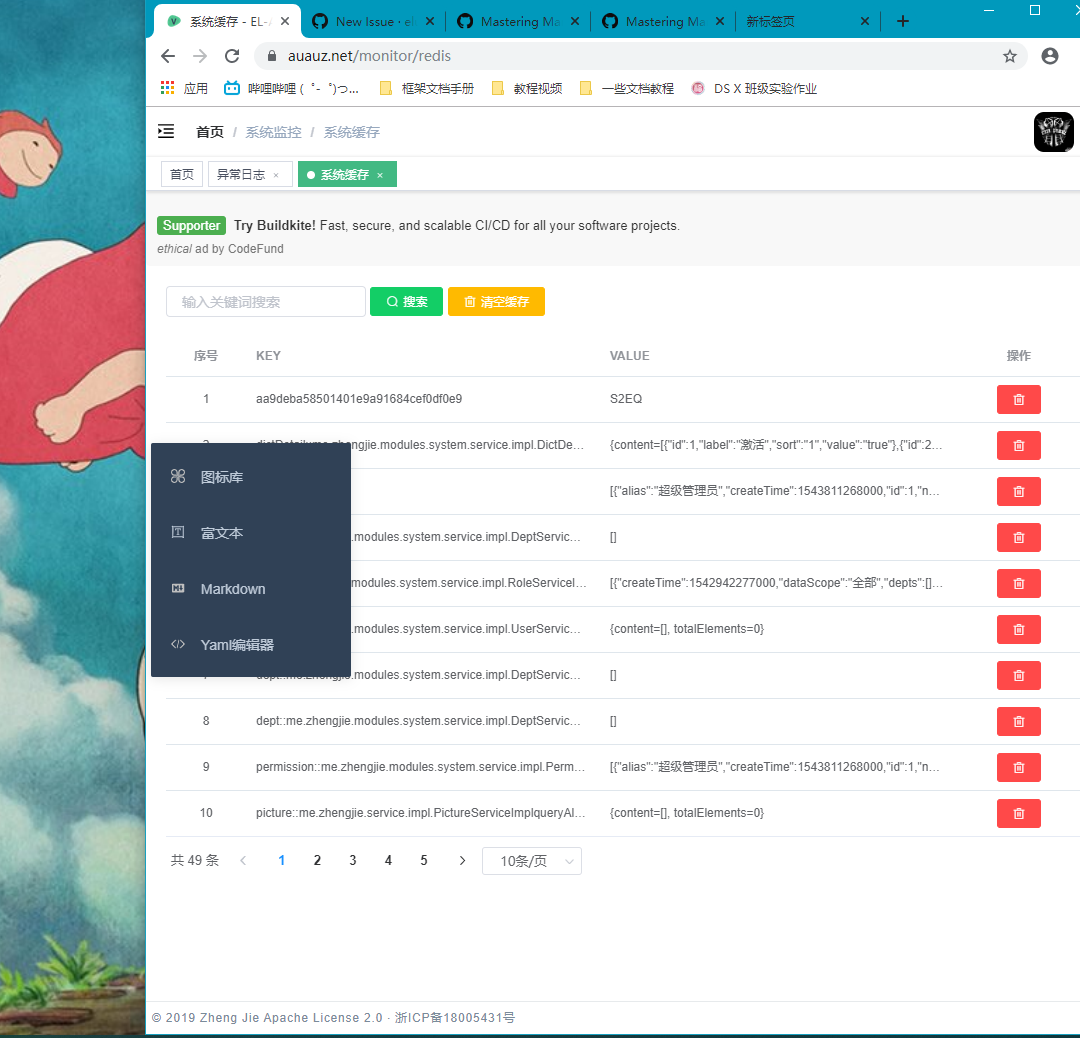Viewport: 1080px width, 1038px height.
Task: Click the address bar URL auauz.net/monitor/redis
Action: tap(369, 56)
